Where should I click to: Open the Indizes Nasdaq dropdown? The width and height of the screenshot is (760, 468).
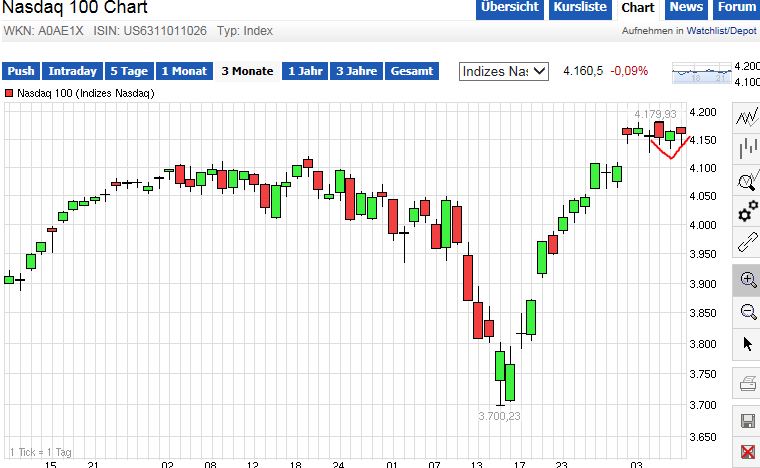504,71
